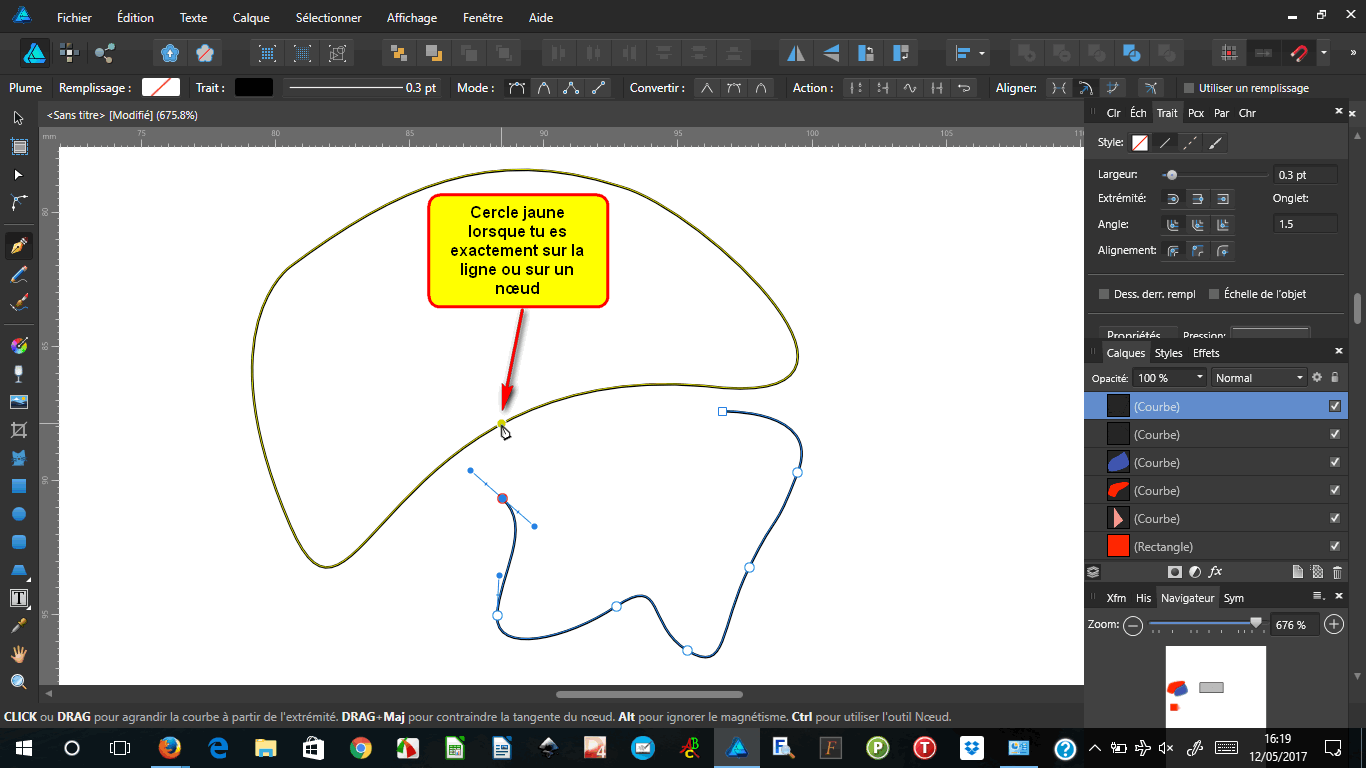This screenshot has height=768, width=1366.
Task: Select the Color Picker eyedropper tool
Action: click(18, 626)
